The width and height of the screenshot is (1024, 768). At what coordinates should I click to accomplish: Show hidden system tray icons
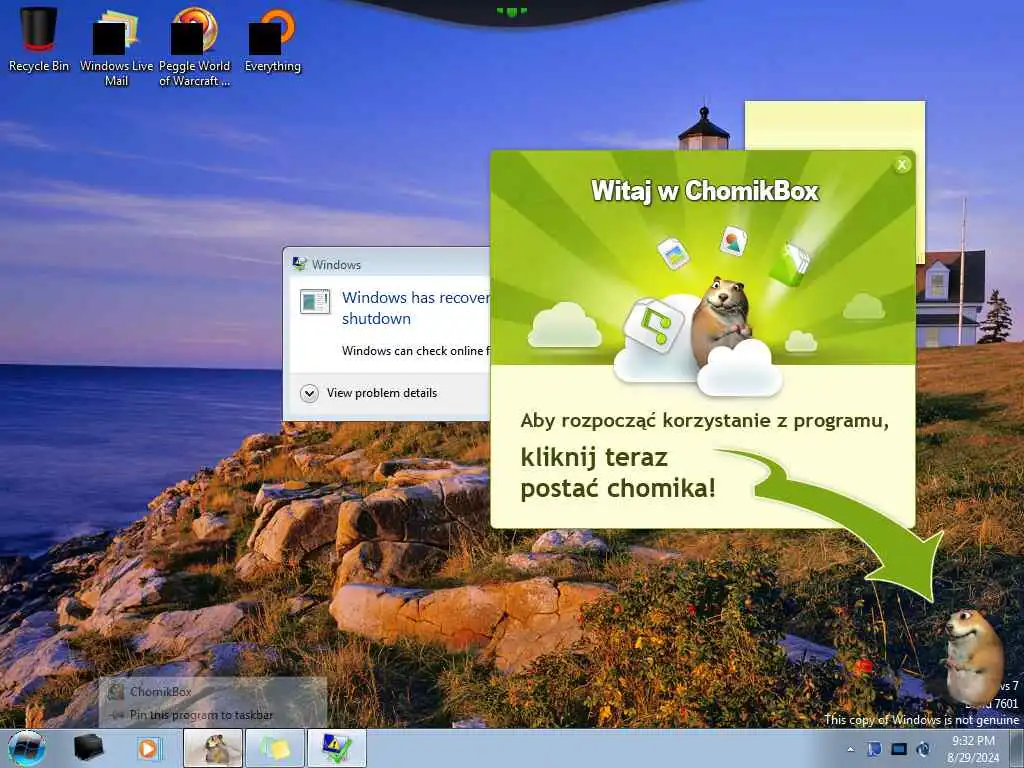(850, 749)
